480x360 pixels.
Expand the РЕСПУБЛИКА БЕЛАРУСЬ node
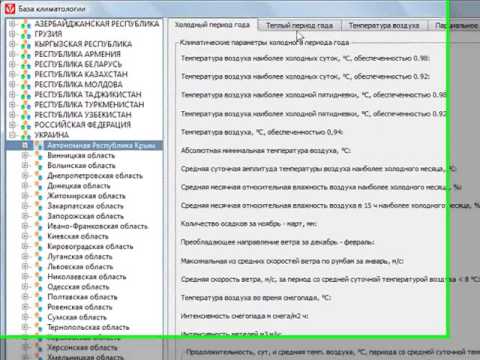pos(12,64)
